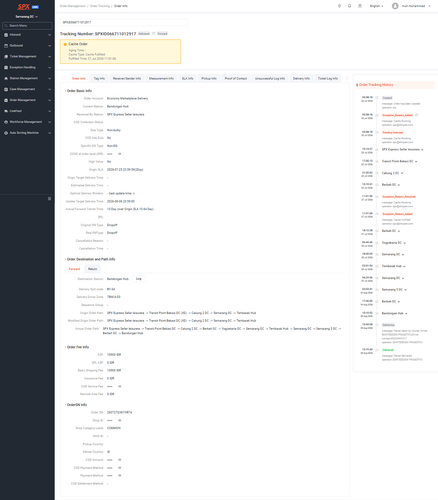Expand Semarang 5 DC history entry

[x=405, y=290]
